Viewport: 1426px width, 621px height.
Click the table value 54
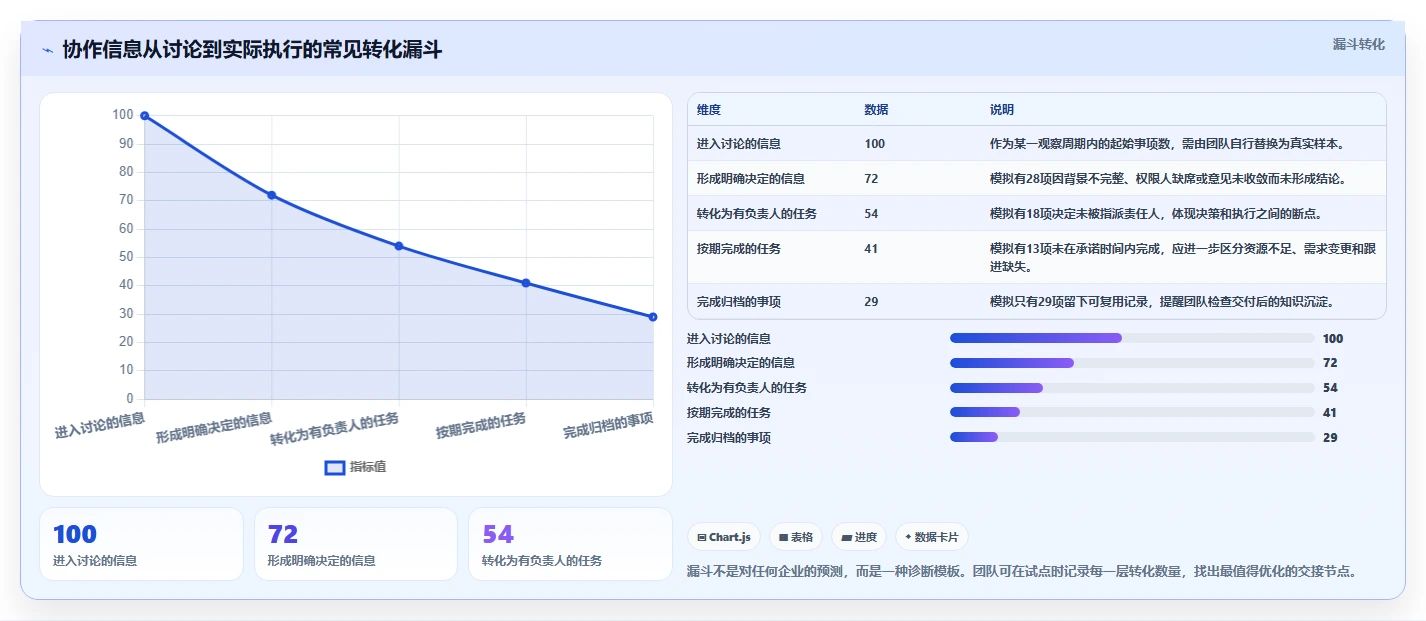(x=871, y=214)
